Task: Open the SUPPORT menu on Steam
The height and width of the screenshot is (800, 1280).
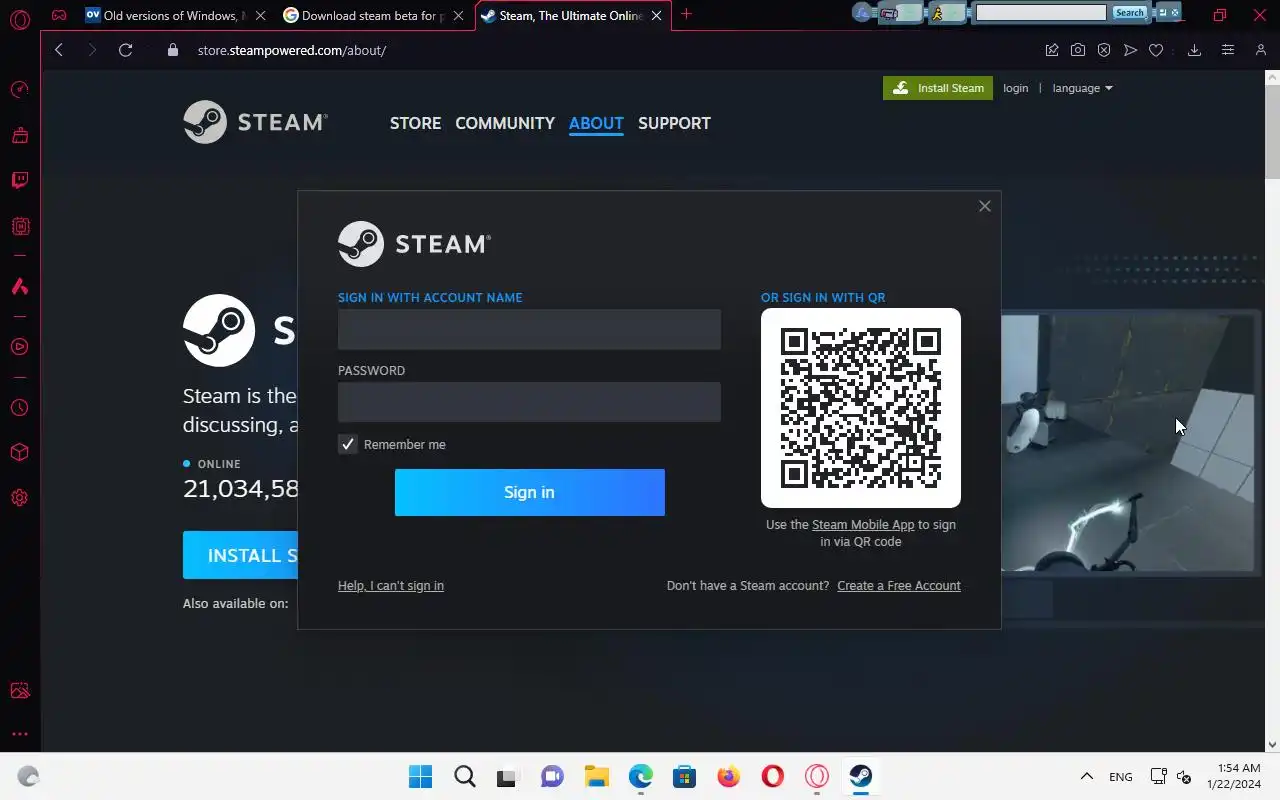Action: click(674, 123)
